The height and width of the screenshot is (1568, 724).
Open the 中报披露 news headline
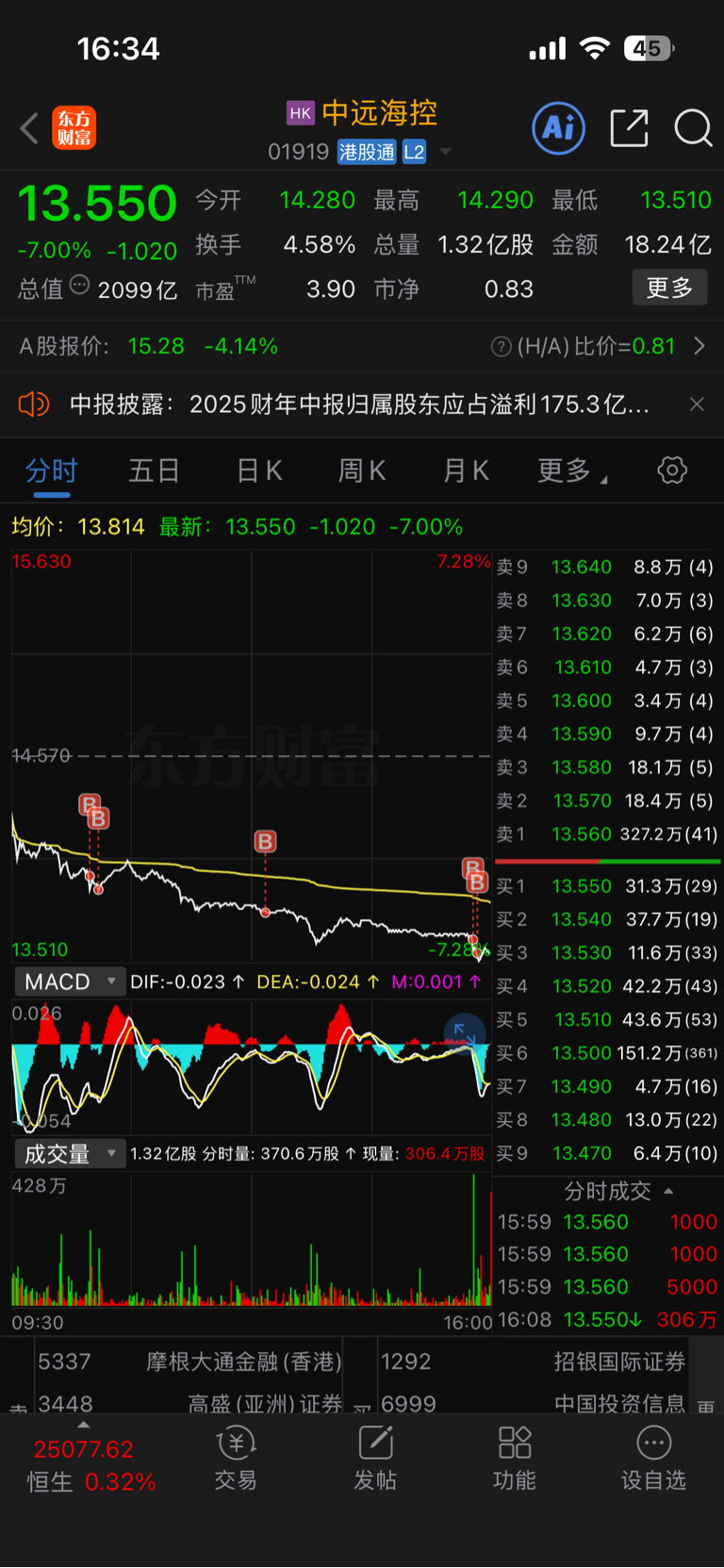359,404
